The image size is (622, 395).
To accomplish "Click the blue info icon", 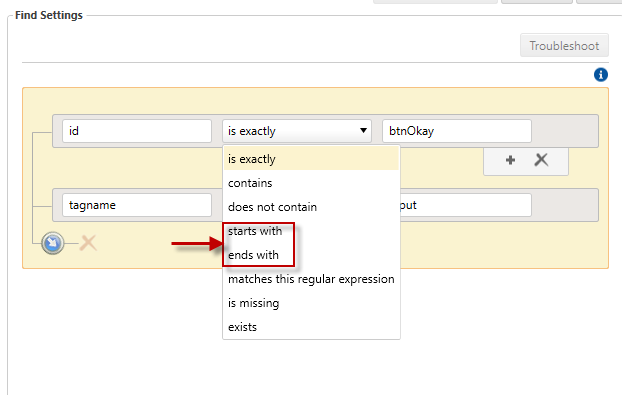I will coord(601,75).
